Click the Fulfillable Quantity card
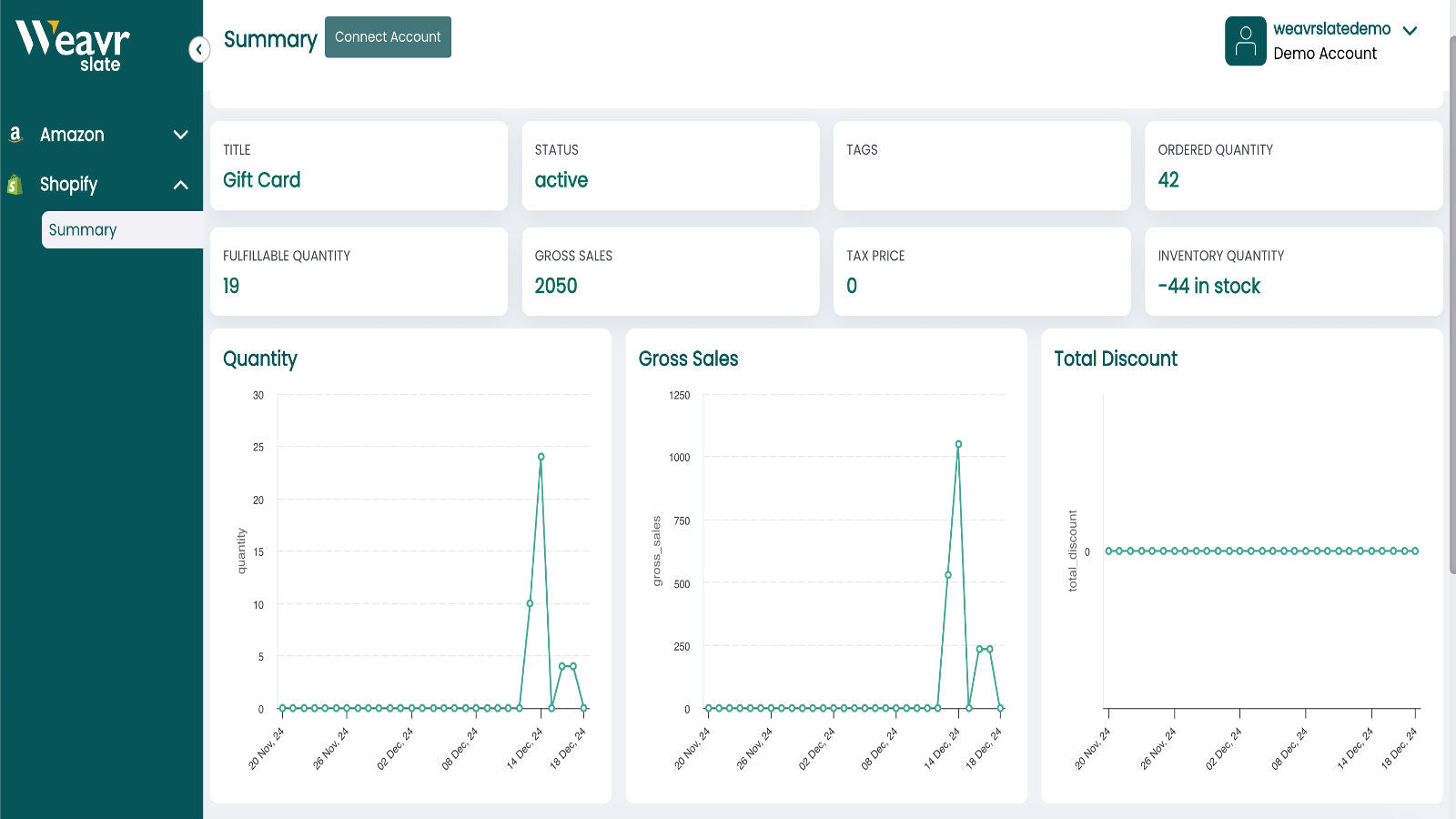Screen dimensions: 1456x819 coord(359,272)
